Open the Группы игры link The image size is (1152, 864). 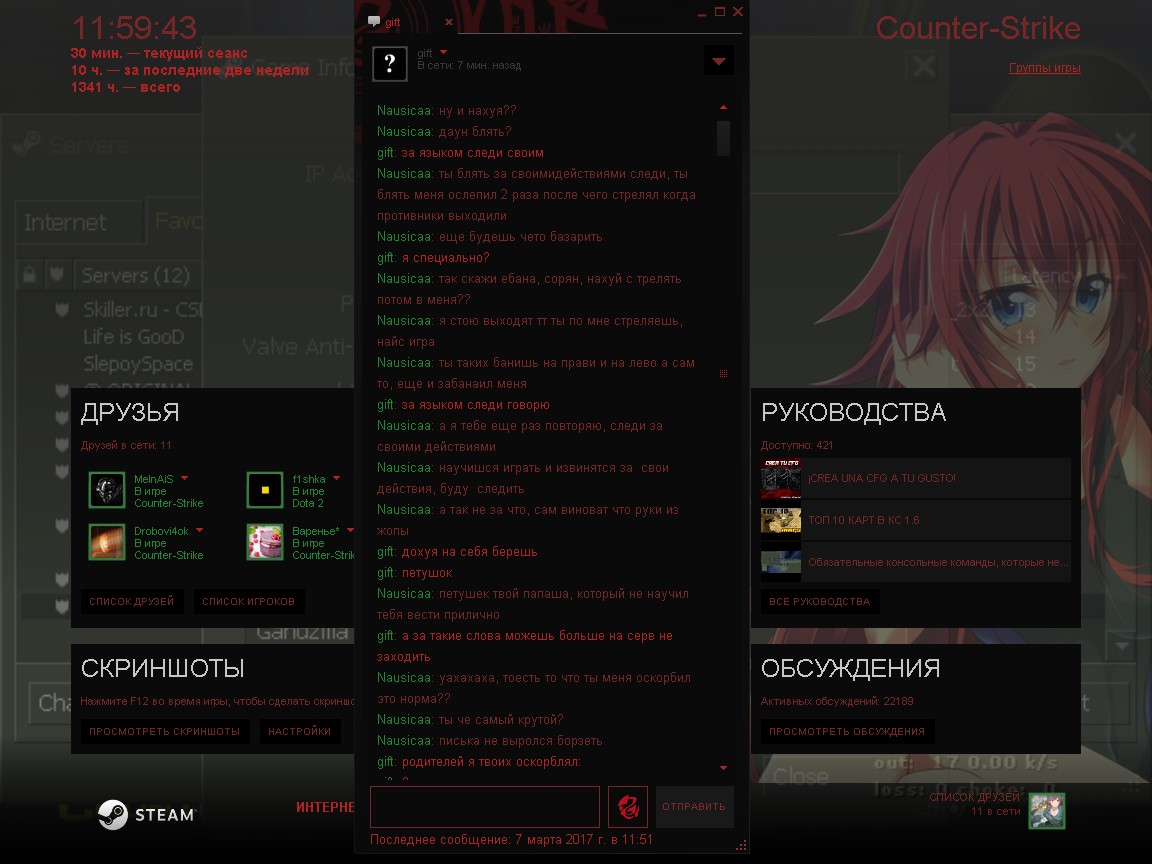pyautogui.click(x=1045, y=68)
